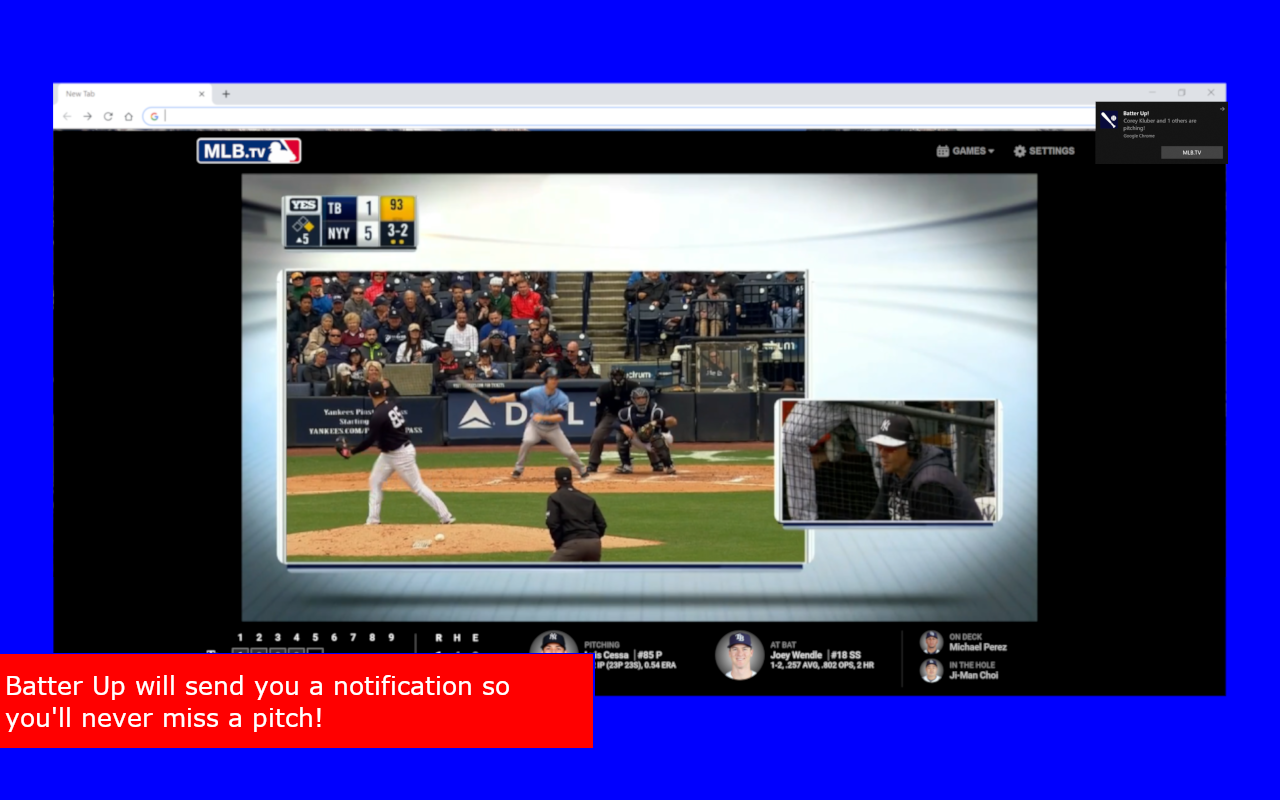Click the Michael Perez name text
This screenshot has width=1280, height=800.
coord(978,647)
